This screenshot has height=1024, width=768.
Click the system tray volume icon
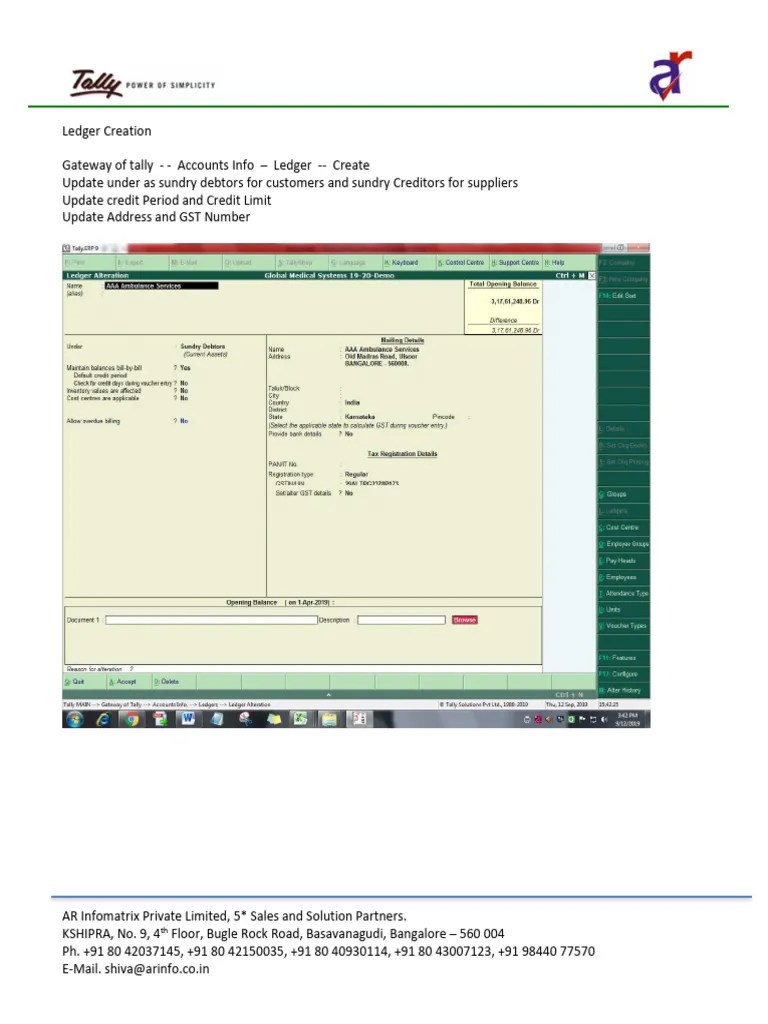[x=604, y=720]
